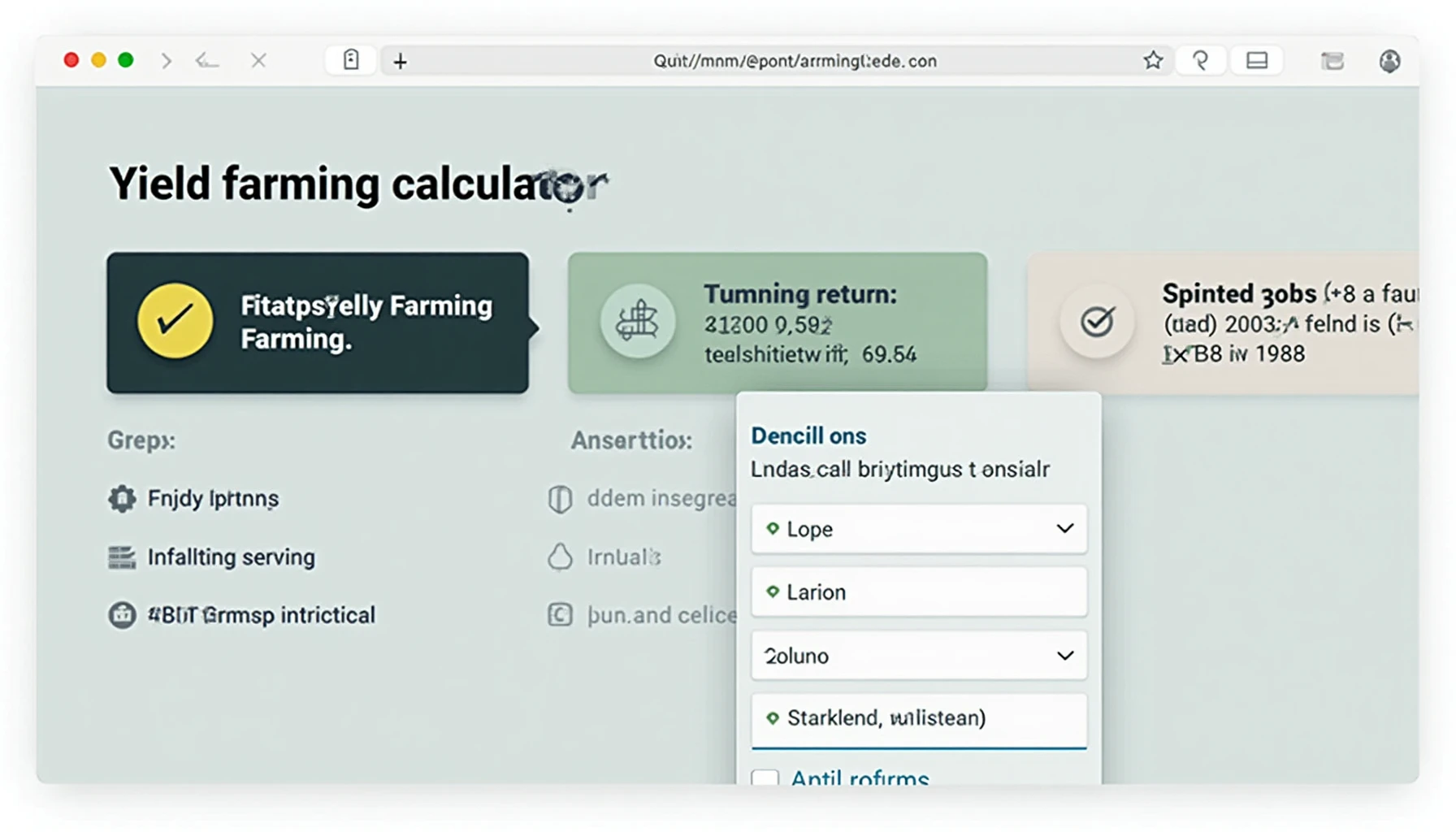Viewport: 1456px width, 832px height.
Task: Stop loading with the X button
Action: pyautogui.click(x=258, y=61)
